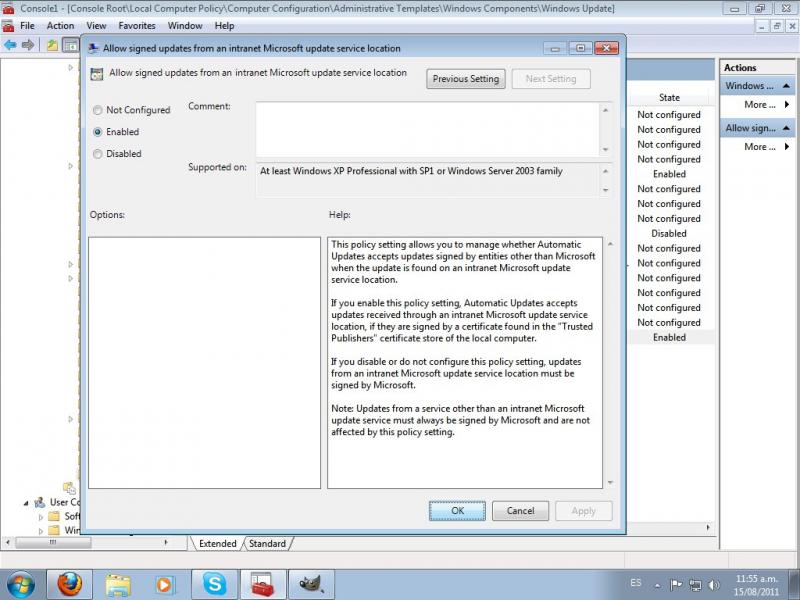
Task: Click the Disabled state cell in the list
Action: (x=669, y=234)
